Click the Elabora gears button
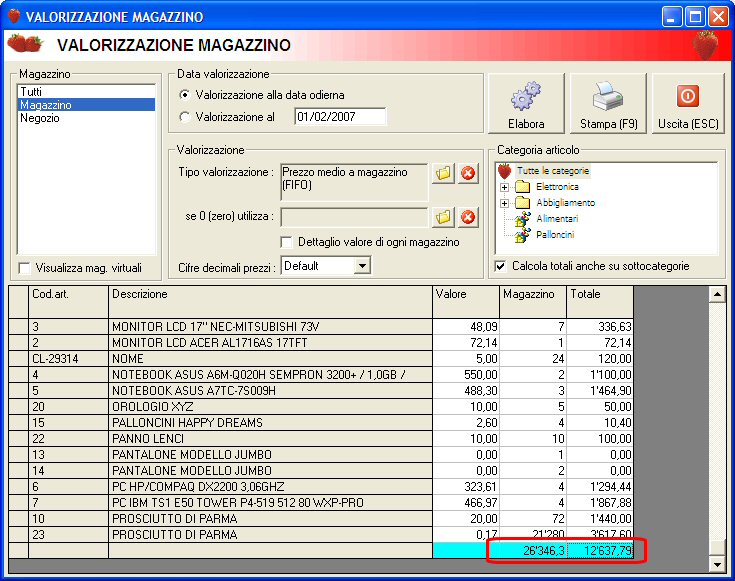This screenshot has width=735, height=581. pos(526,104)
